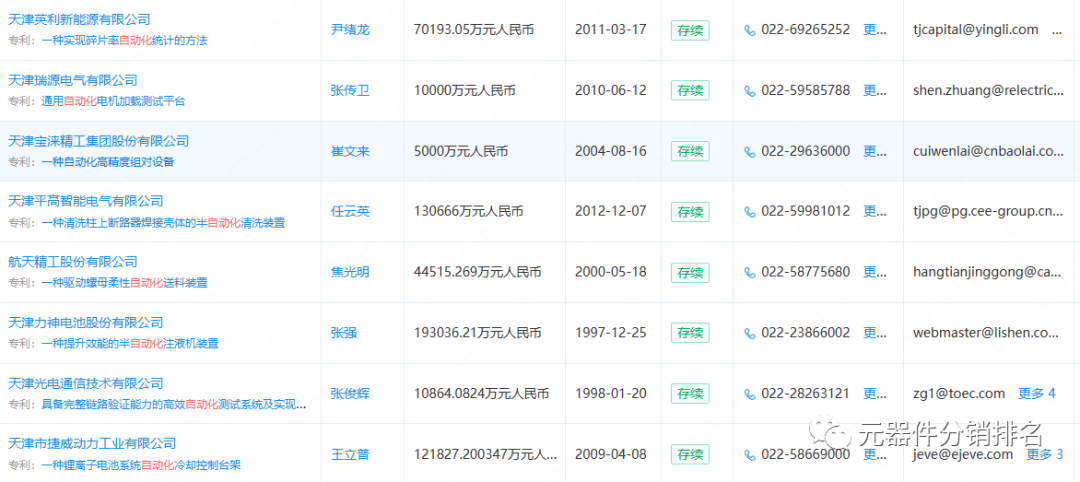Open company 天津宝涞精工集团股份有限公司

pyautogui.click(x=98, y=140)
